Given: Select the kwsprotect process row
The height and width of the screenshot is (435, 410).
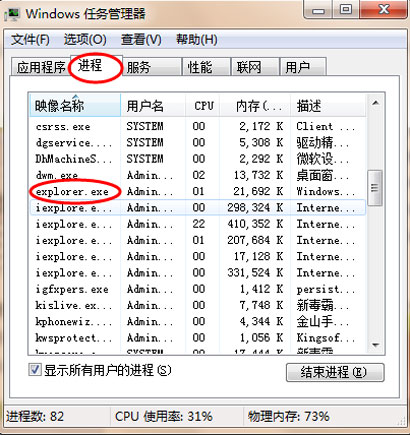Looking at the screenshot, I should click(x=198, y=338).
